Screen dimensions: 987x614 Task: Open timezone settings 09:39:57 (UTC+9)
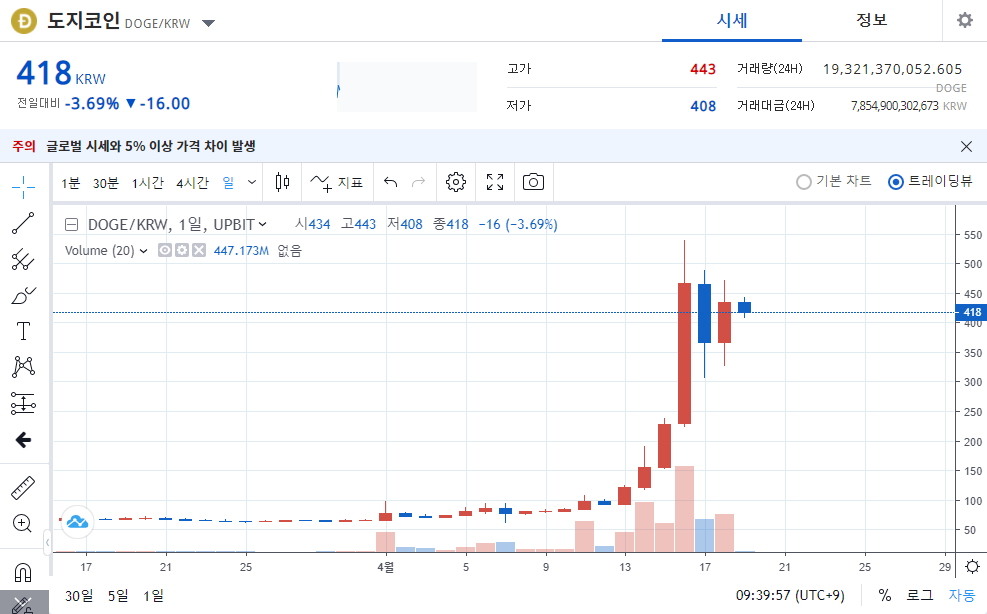tap(790, 595)
